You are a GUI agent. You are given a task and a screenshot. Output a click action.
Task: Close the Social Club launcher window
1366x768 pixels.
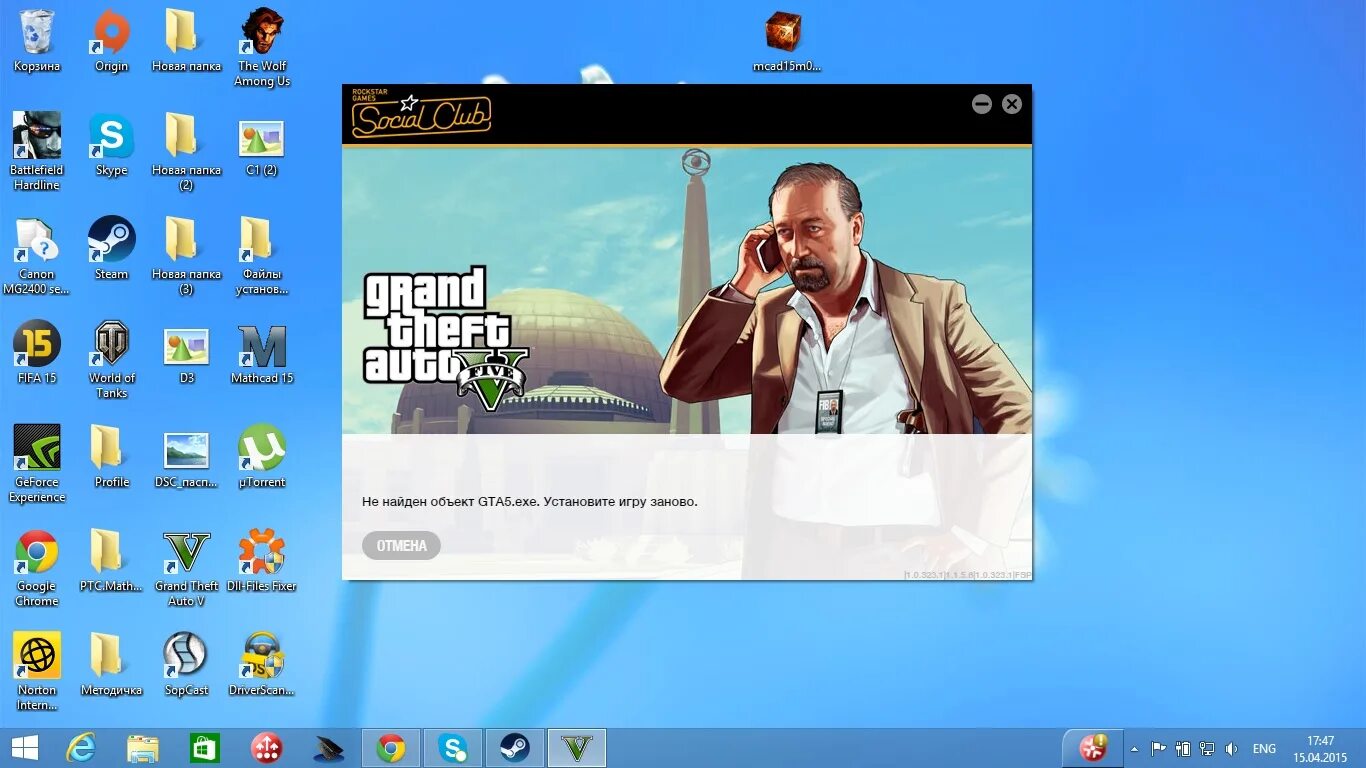pyautogui.click(x=1012, y=104)
